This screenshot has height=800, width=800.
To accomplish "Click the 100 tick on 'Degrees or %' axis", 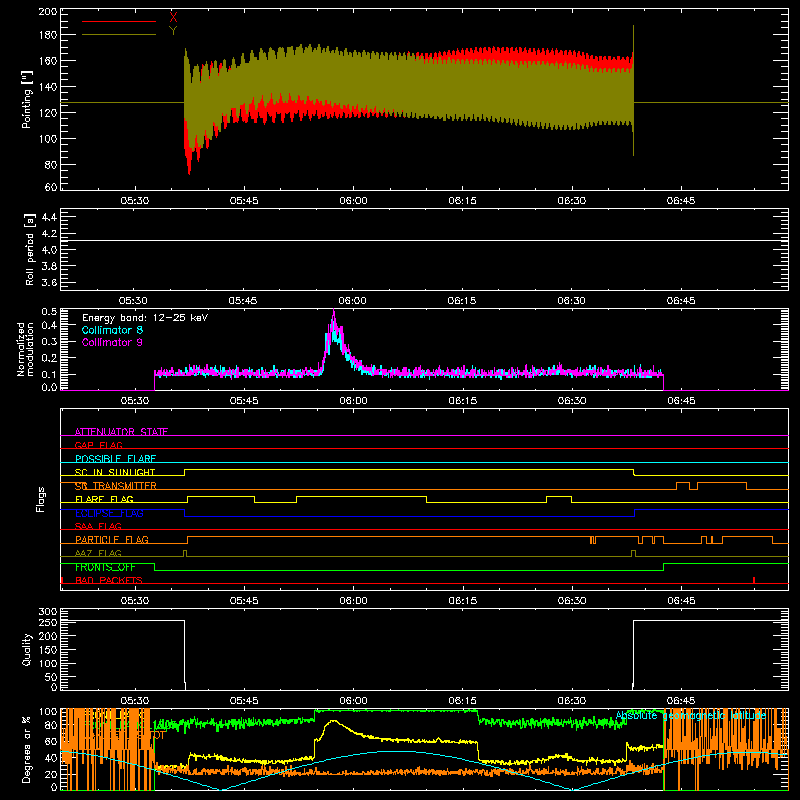I will 48,712.
